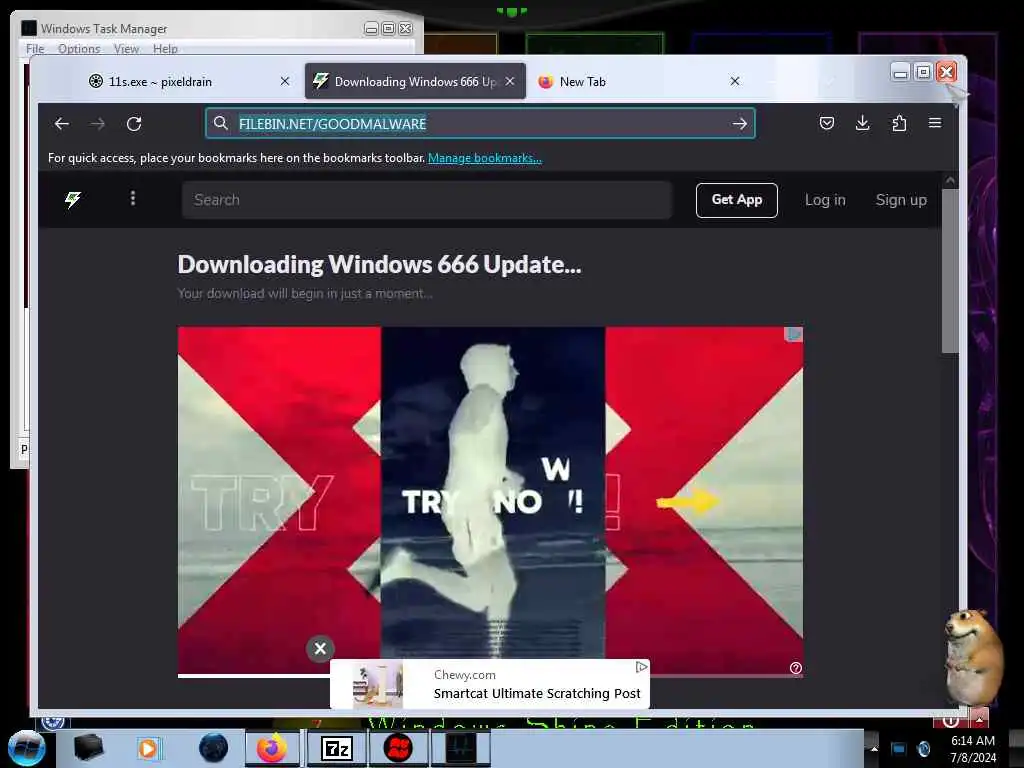The height and width of the screenshot is (768, 1024).
Task: Click the vertical page scrollbar thumb
Action: 950,271
